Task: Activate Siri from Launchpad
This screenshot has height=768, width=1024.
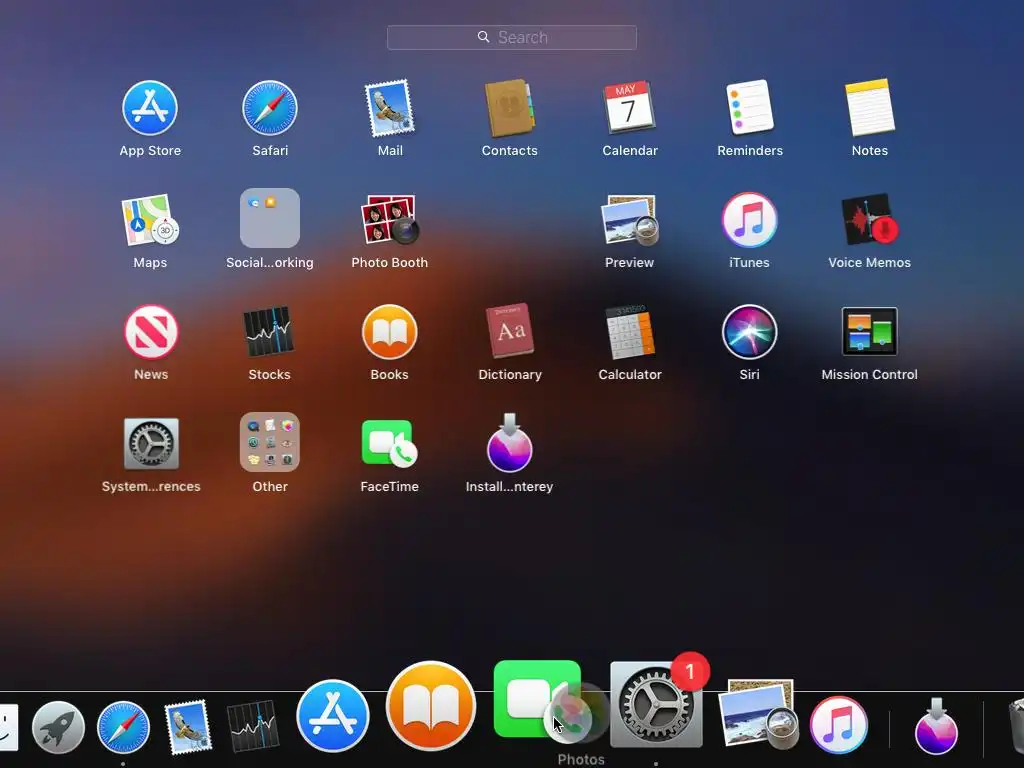Action: [x=749, y=332]
